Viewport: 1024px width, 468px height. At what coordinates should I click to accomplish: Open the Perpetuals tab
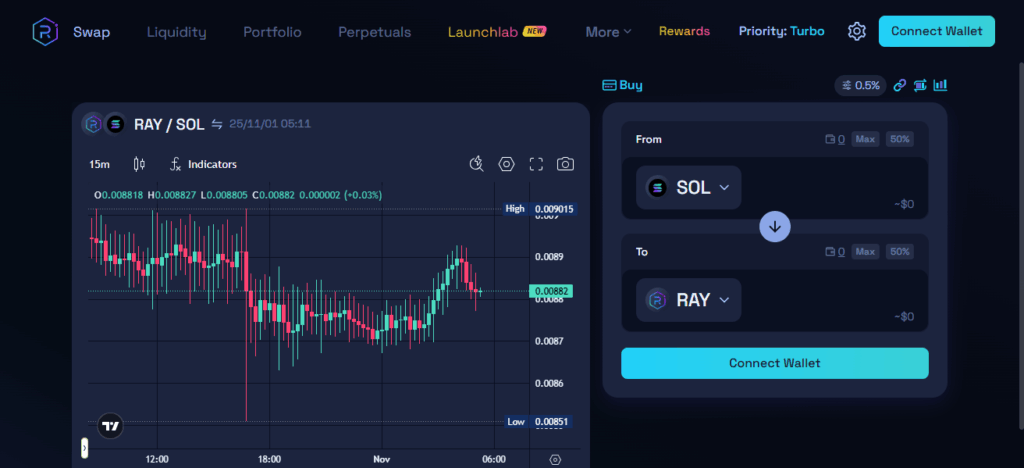click(374, 31)
